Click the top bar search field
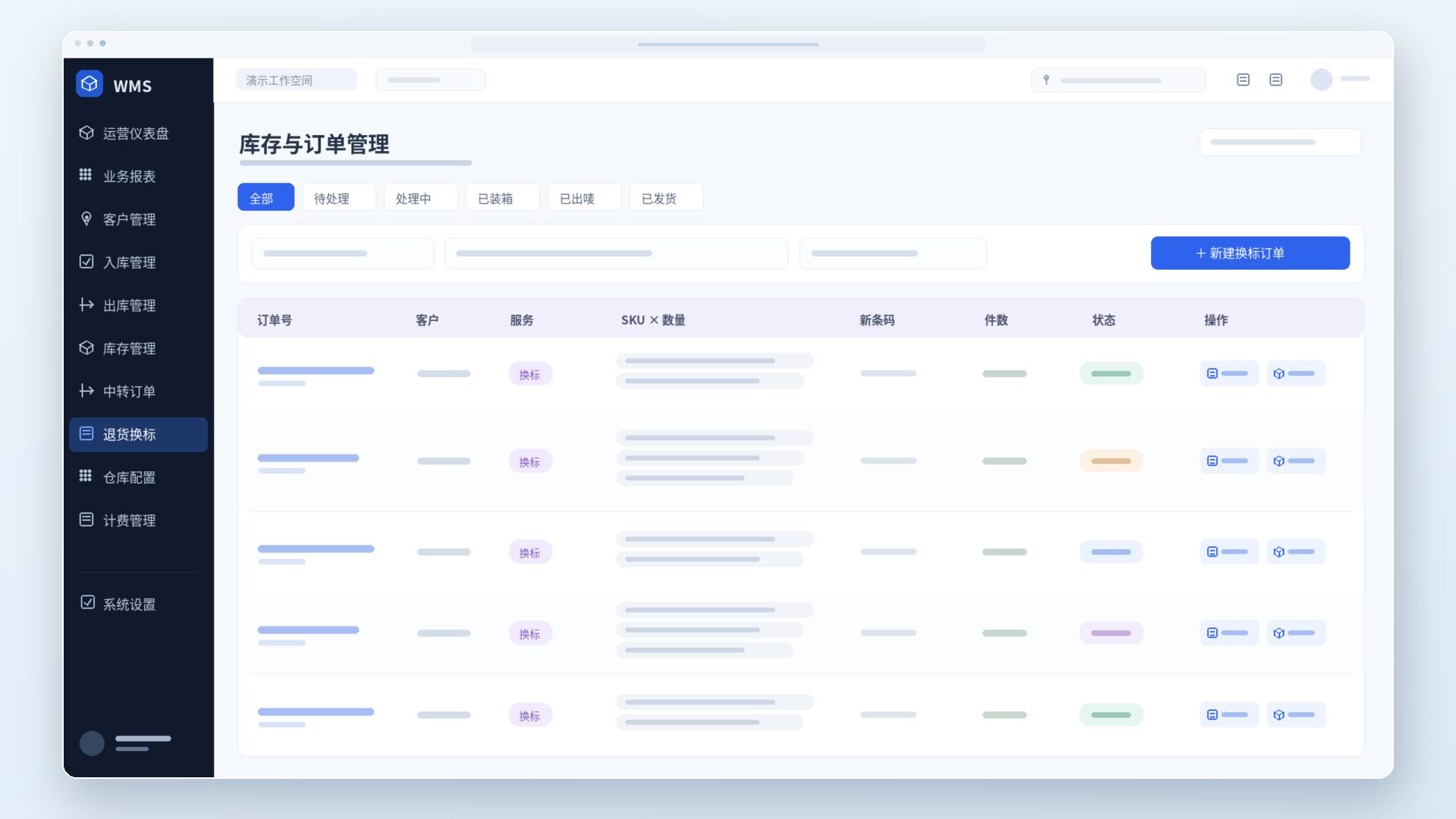1456x819 pixels. 1118,80
